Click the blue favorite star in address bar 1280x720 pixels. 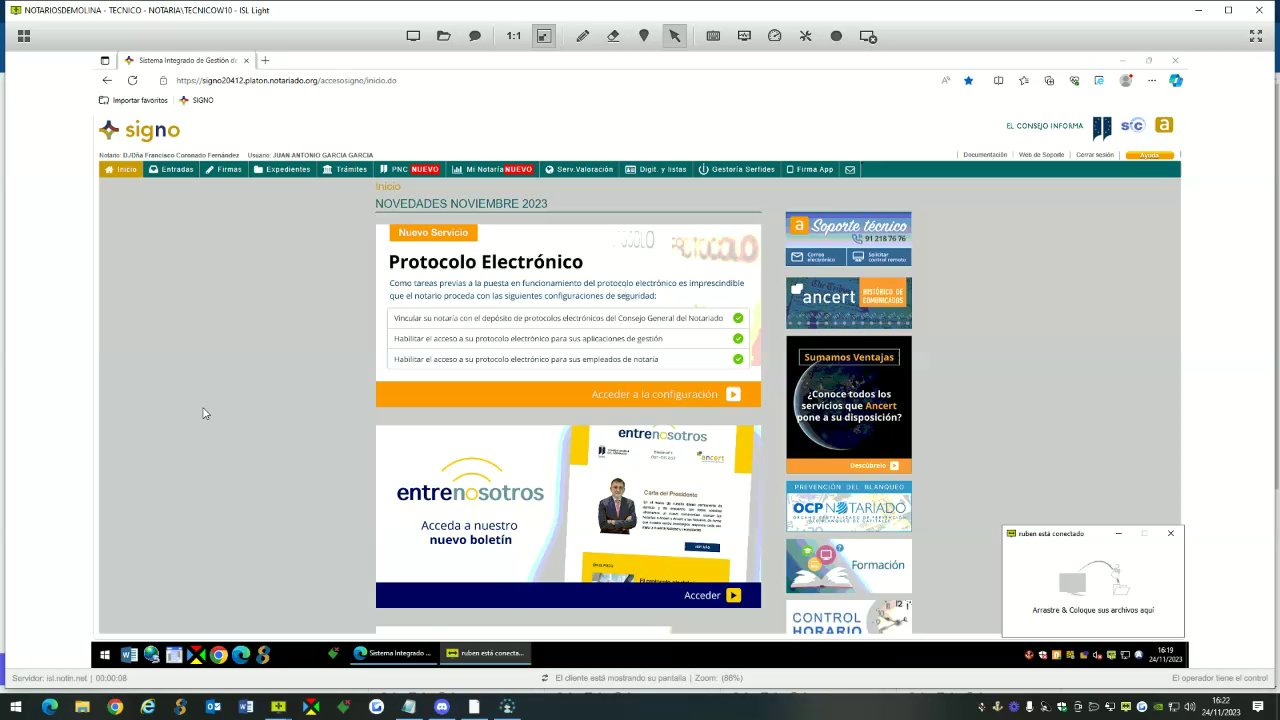tap(968, 80)
